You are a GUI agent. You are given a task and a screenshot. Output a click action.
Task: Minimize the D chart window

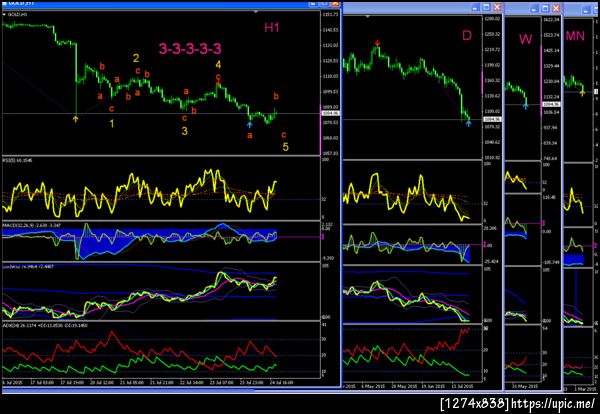pos(476,7)
